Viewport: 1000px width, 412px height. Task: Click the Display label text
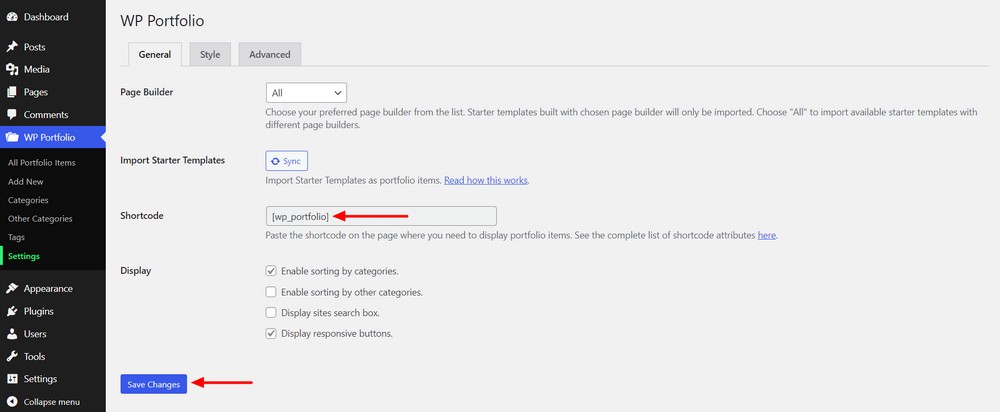tap(136, 271)
